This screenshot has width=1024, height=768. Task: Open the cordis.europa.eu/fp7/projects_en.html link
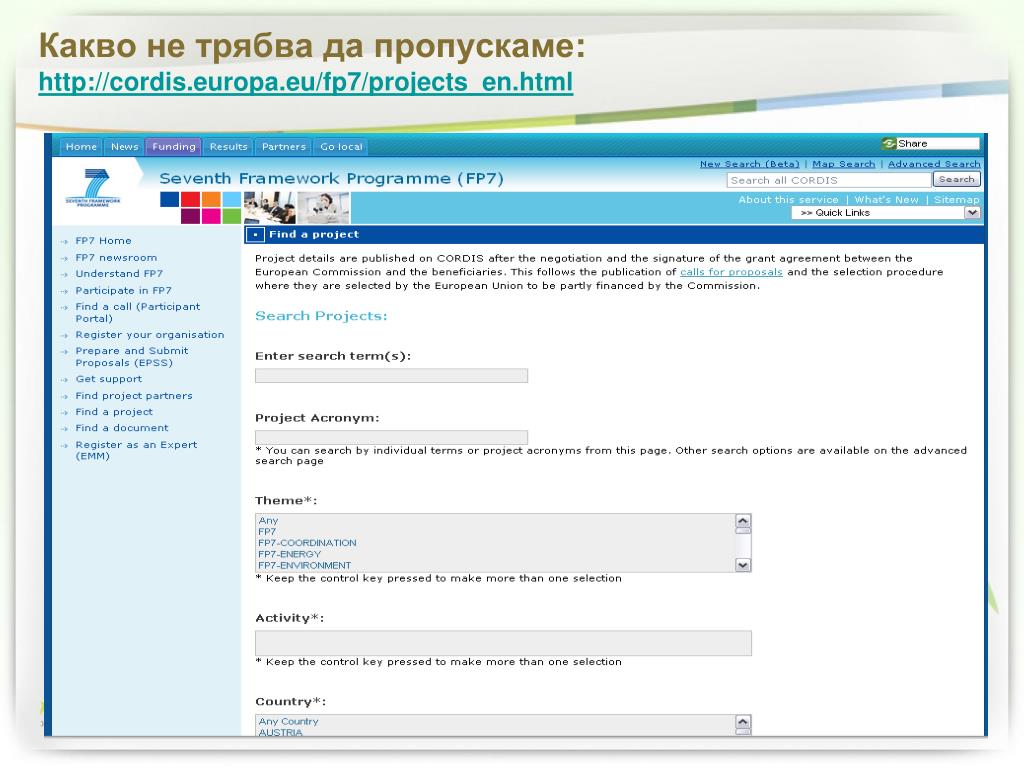(306, 82)
